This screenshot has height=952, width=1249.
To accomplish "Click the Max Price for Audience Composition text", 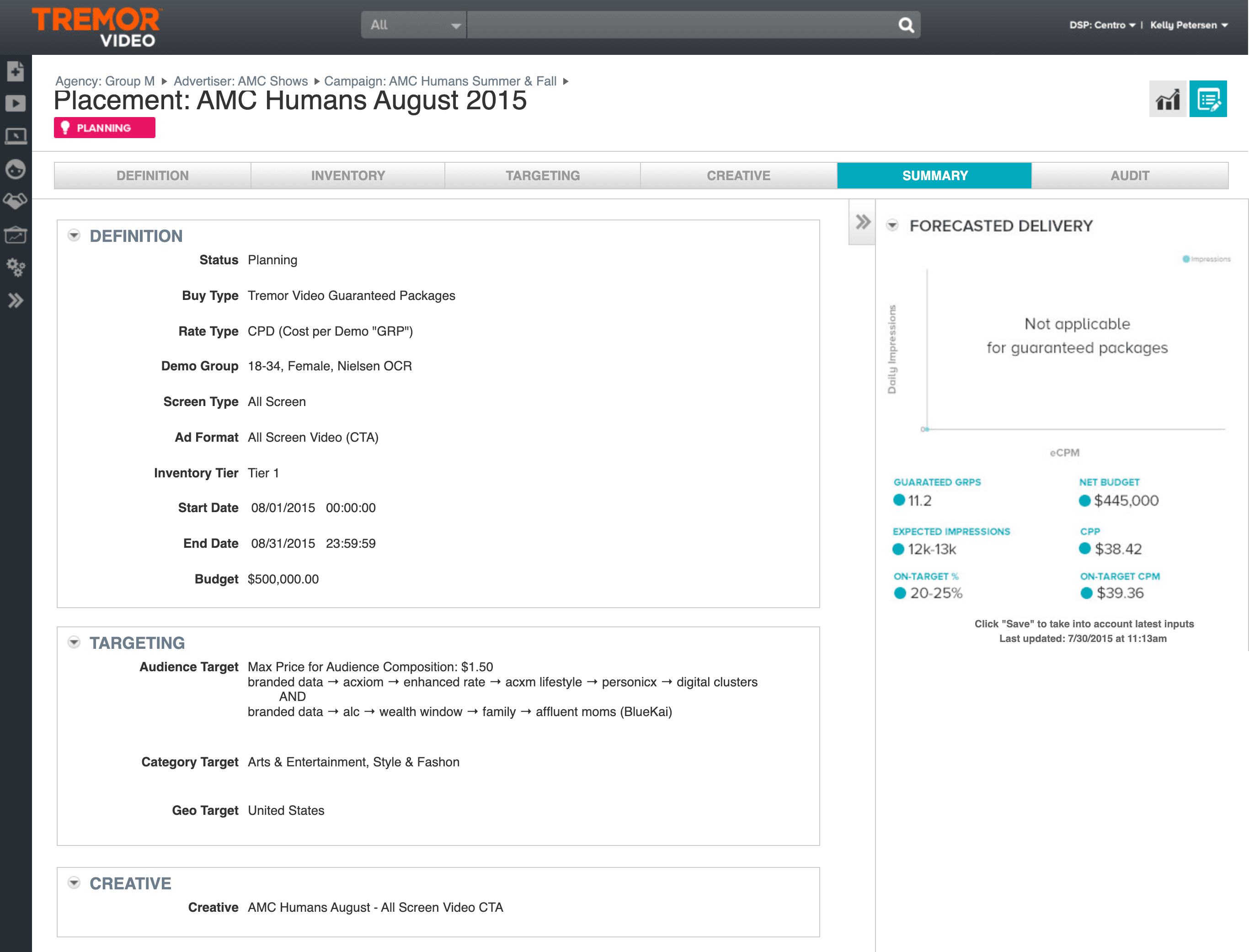I will click(x=370, y=667).
